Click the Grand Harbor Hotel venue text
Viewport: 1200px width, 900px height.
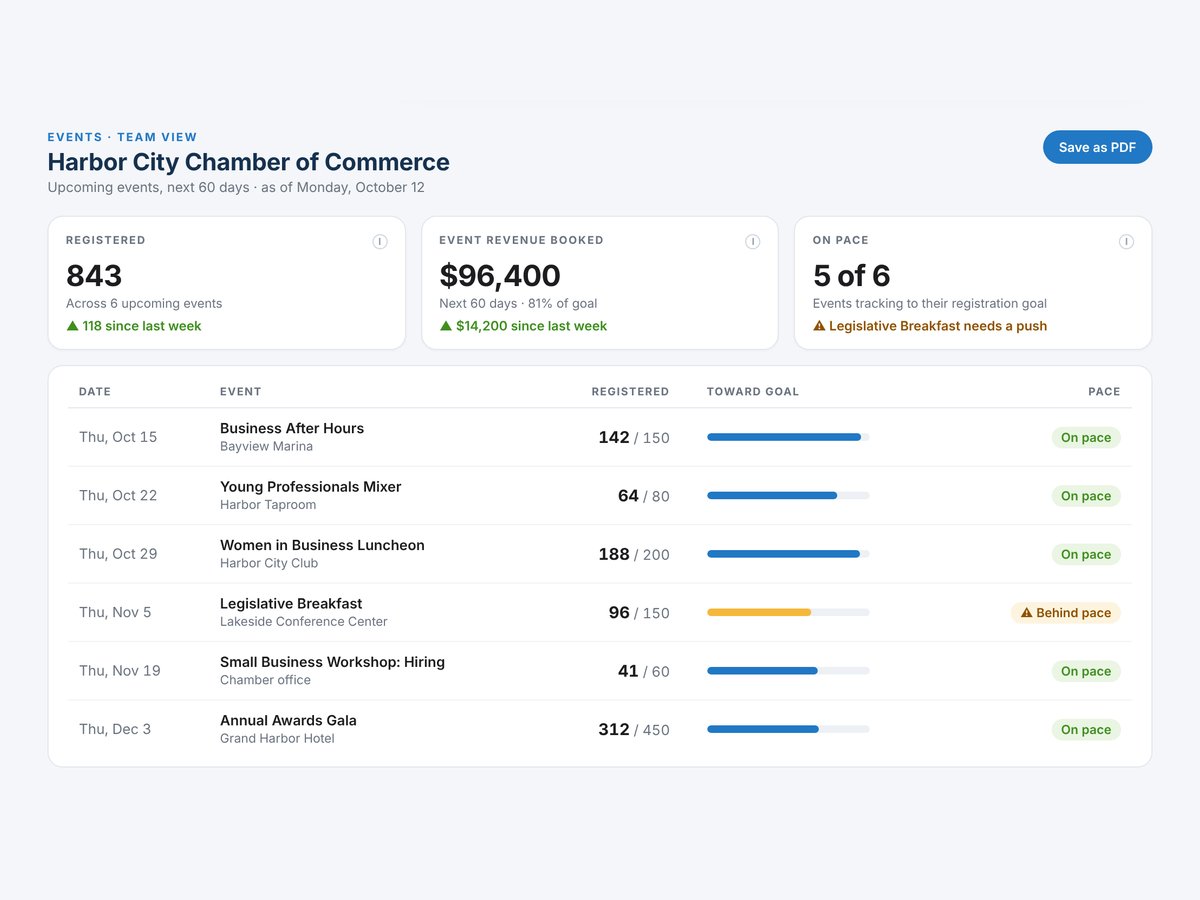click(277, 738)
